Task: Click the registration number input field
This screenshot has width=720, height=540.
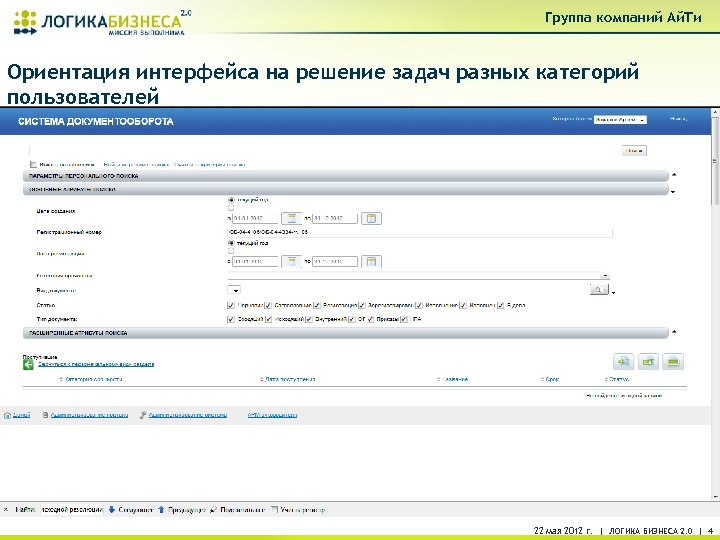Action: pyautogui.click(x=420, y=232)
